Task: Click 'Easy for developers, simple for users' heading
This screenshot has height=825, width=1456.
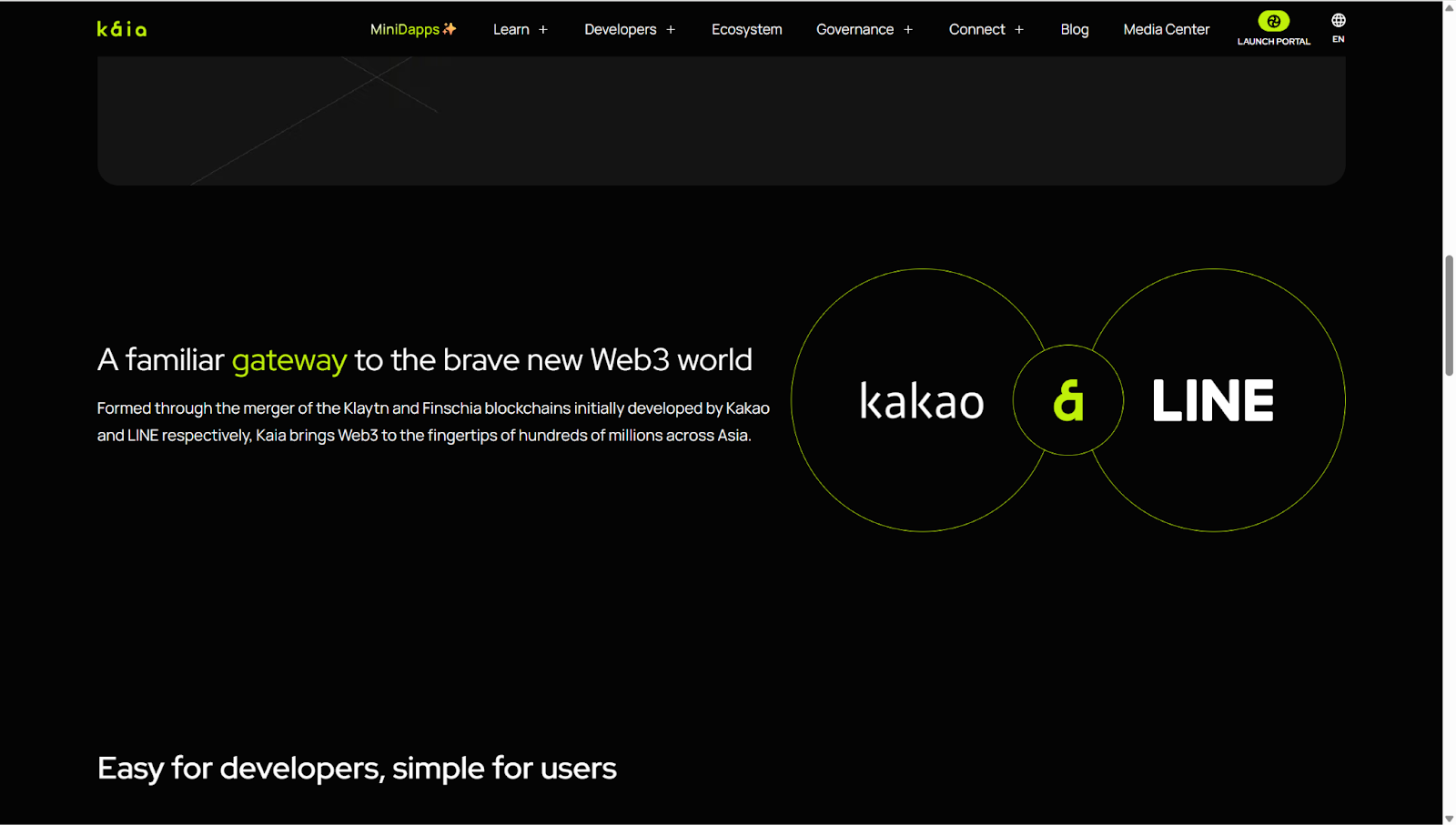Action: pyautogui.click(x=357, y=769)
